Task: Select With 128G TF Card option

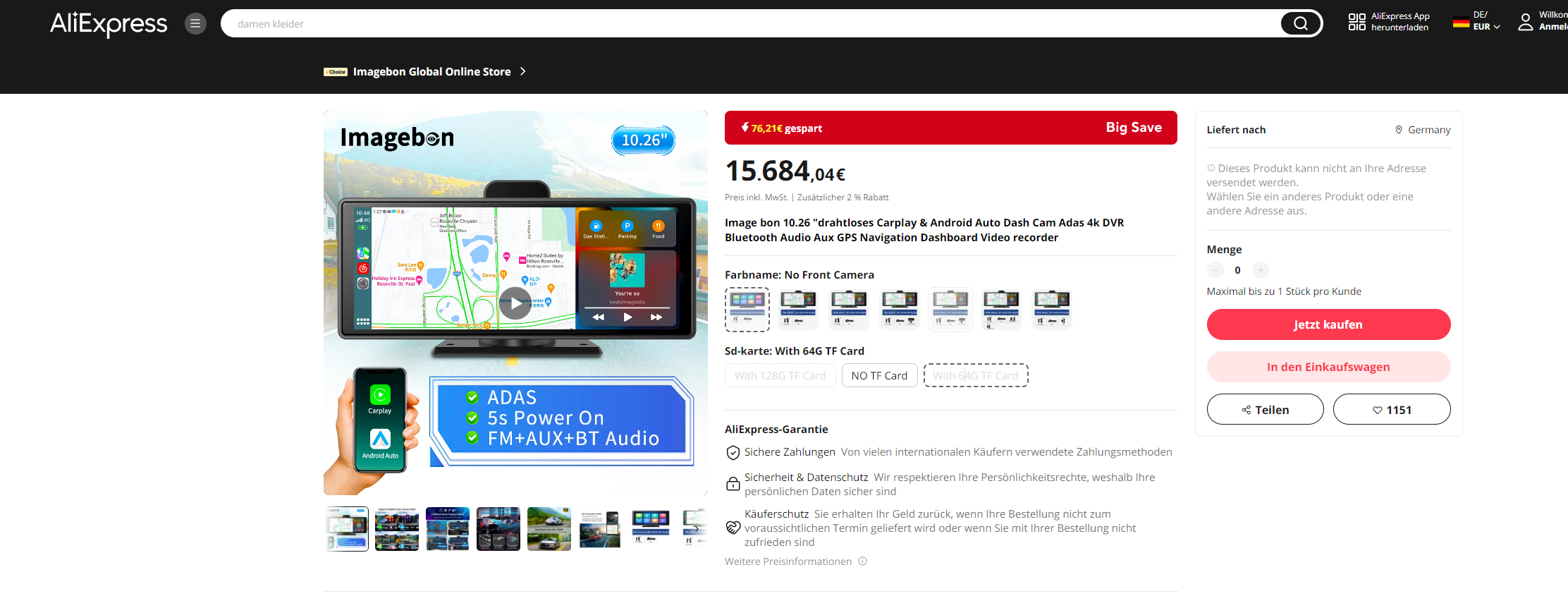Action: pyautogui.click(x=780, y=375)
